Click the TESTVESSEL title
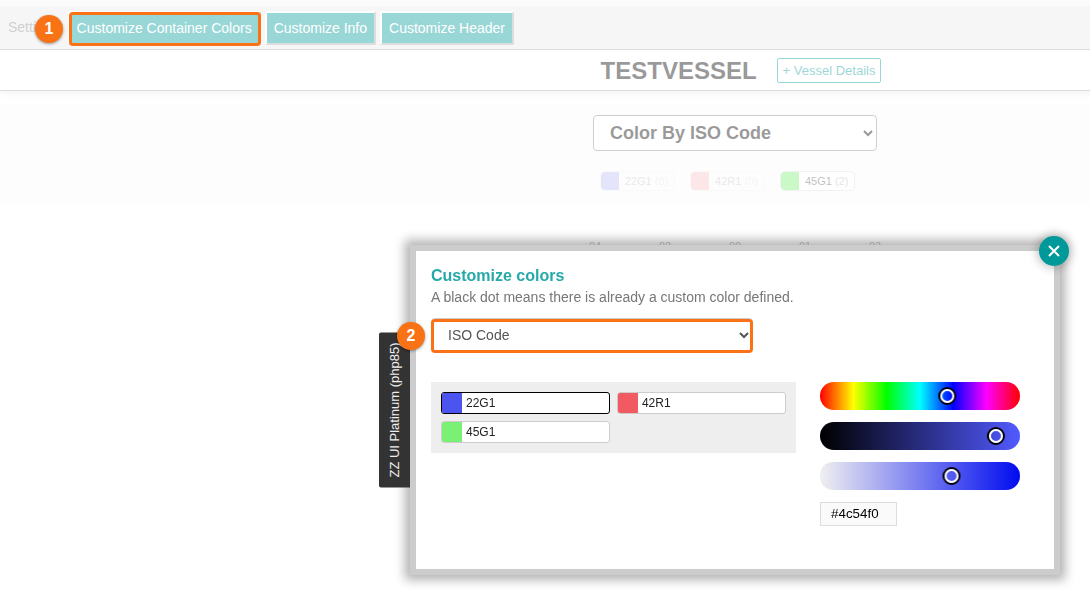This screenshot has height=590, width=1090. [x=678, y=71]
